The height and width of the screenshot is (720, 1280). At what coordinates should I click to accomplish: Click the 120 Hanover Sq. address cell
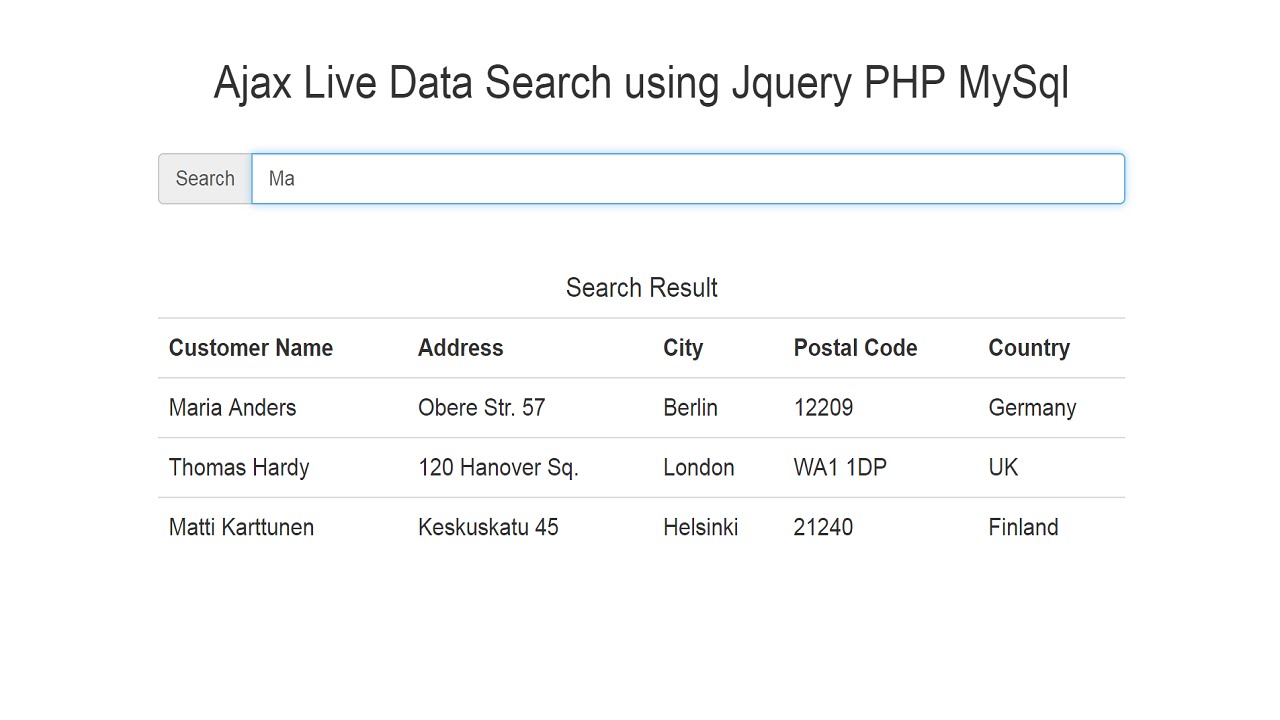click(498, 468)
